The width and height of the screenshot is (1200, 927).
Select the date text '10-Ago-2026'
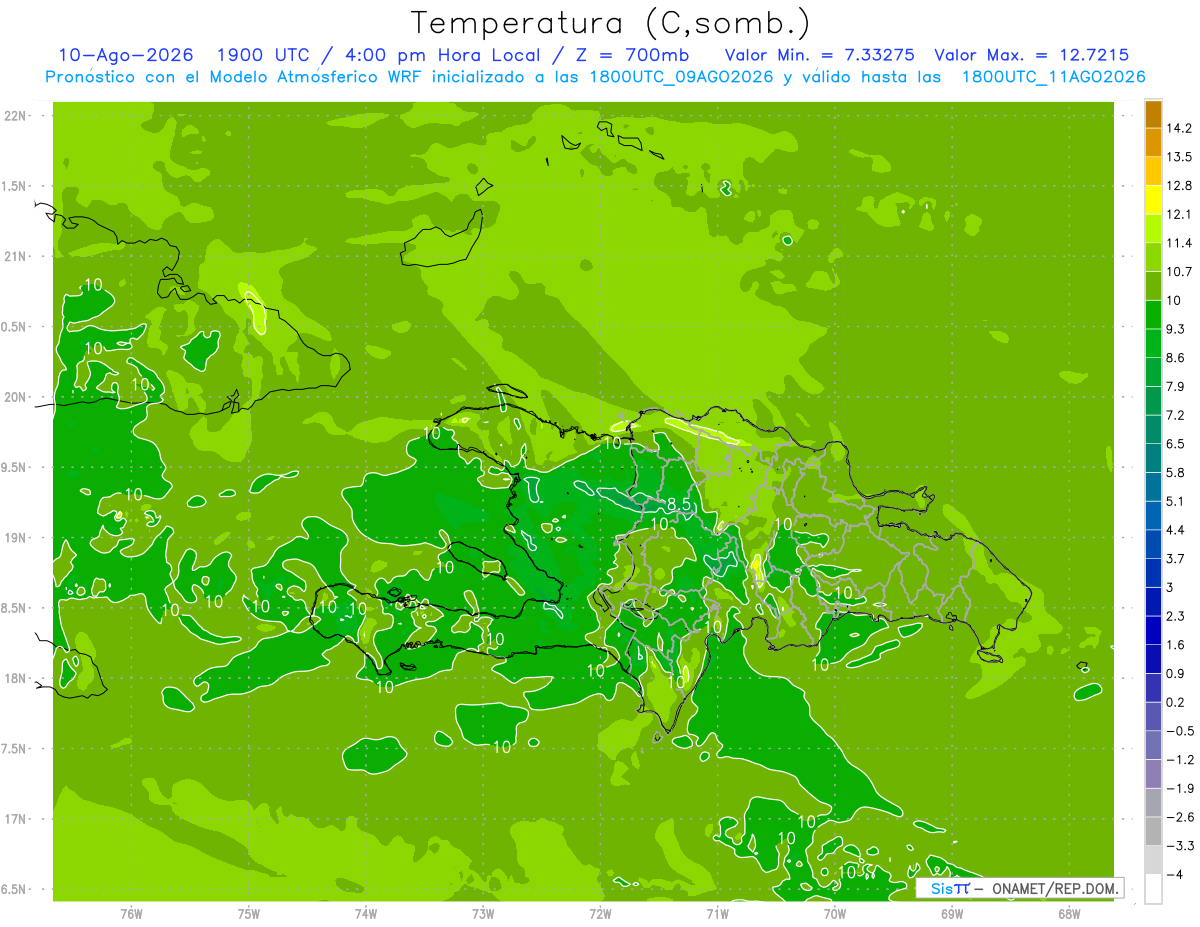tap(125, 55)
